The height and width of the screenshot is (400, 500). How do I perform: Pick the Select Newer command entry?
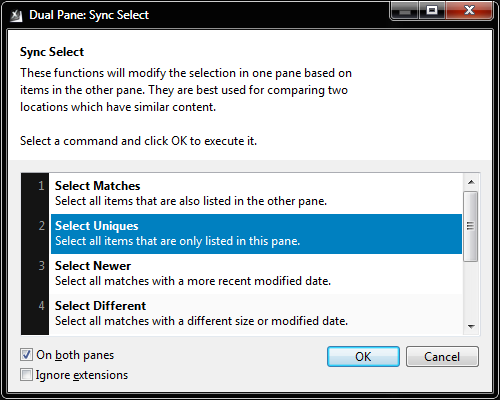[256, 274]
